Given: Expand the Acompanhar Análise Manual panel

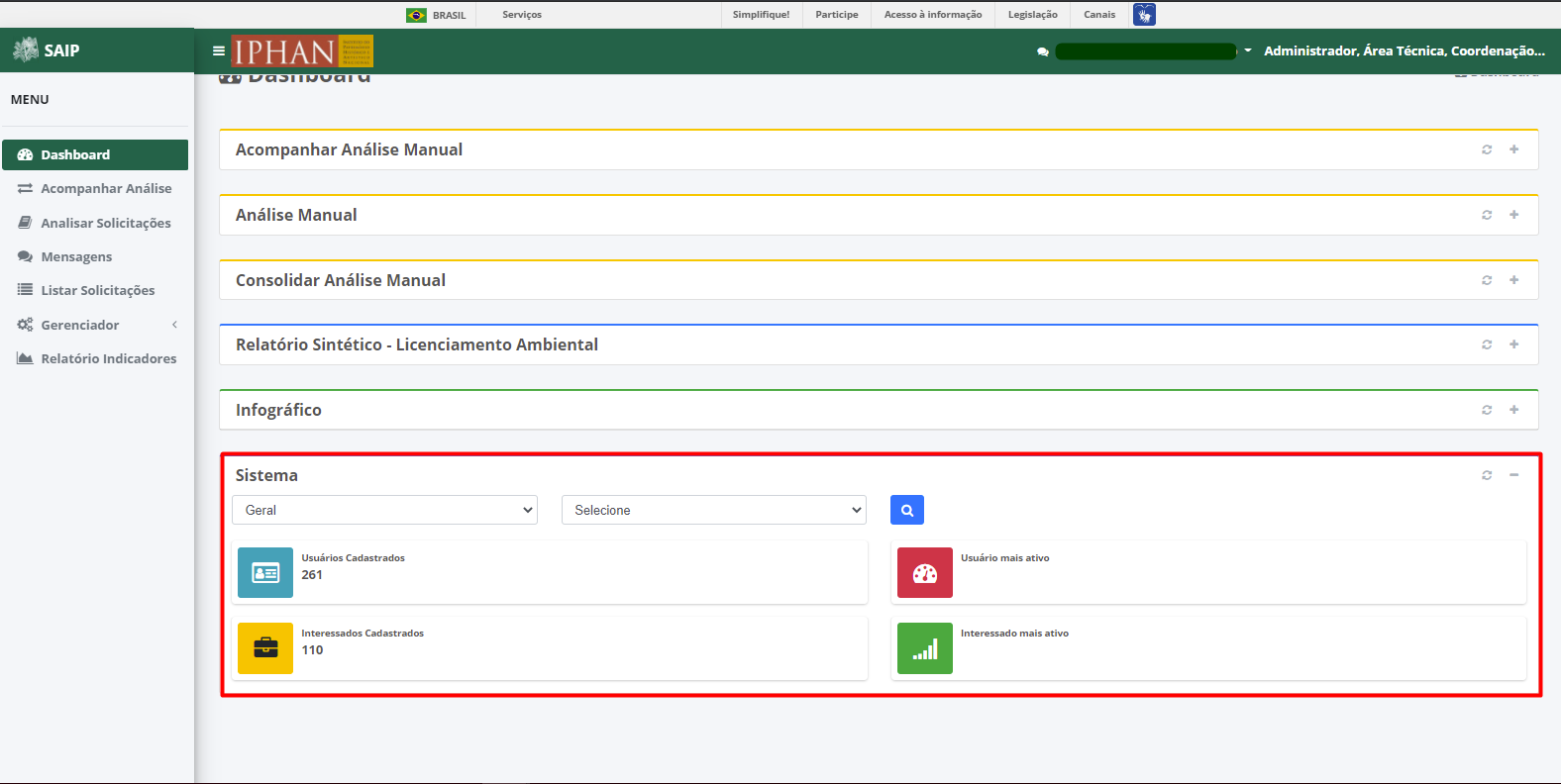Looking at the screenshot, I should (1514, 149).
